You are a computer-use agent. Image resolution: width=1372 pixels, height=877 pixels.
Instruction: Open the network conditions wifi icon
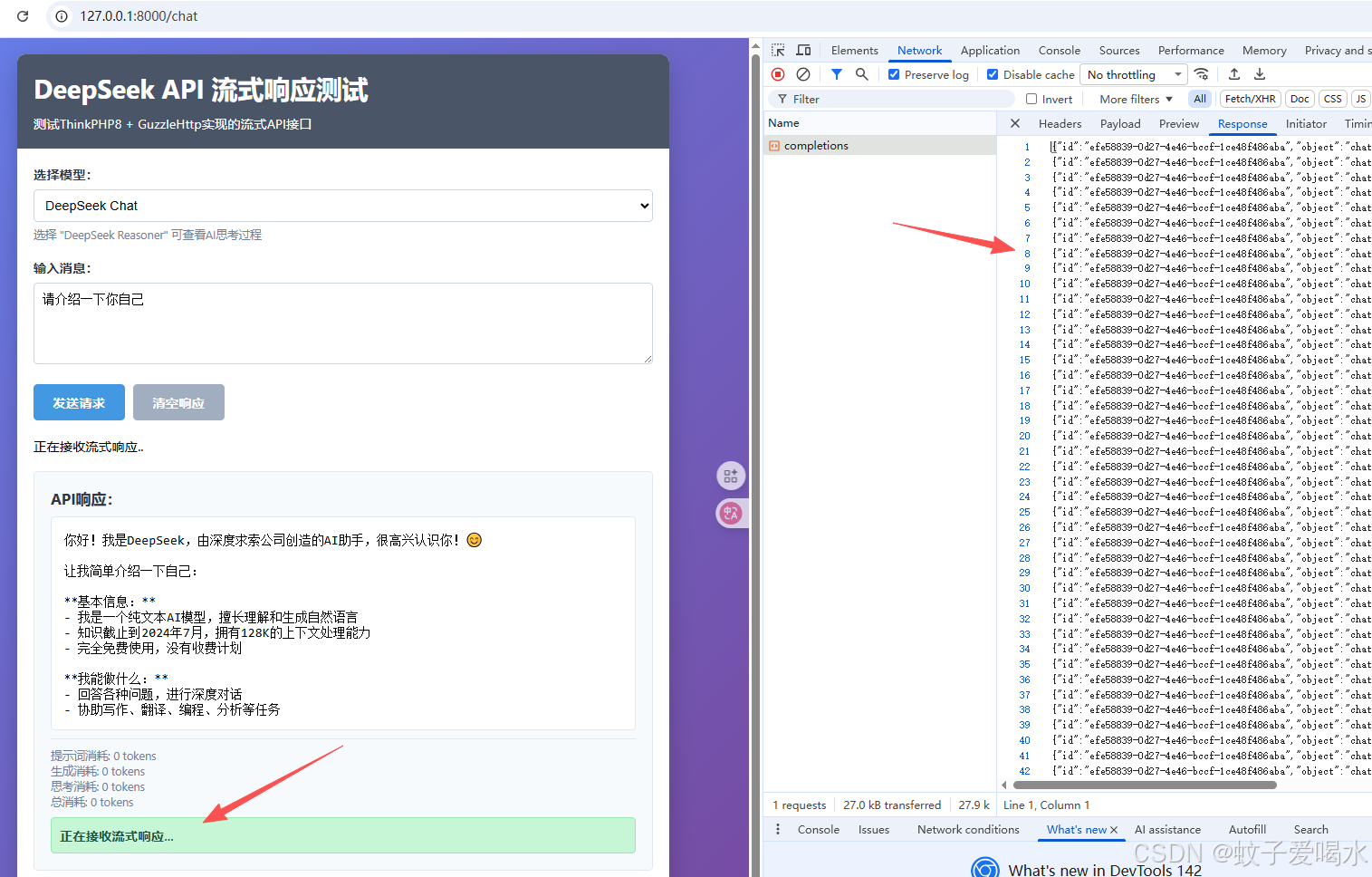(1202, 74)
